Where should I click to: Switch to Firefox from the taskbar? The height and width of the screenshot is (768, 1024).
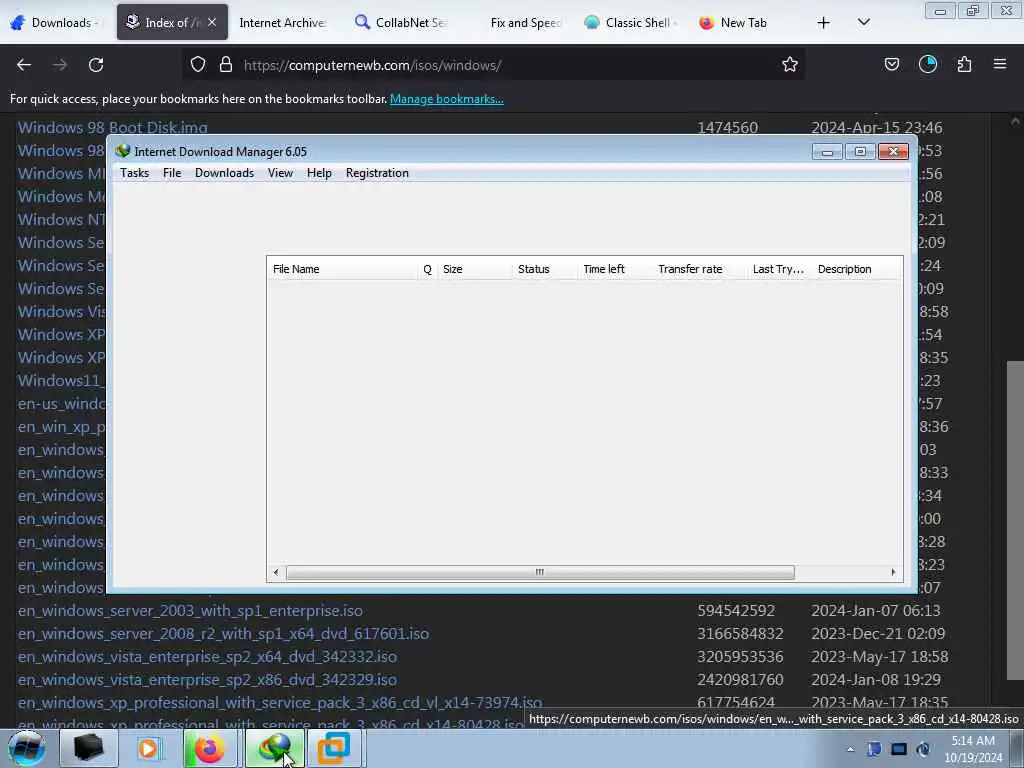point(209,748)
